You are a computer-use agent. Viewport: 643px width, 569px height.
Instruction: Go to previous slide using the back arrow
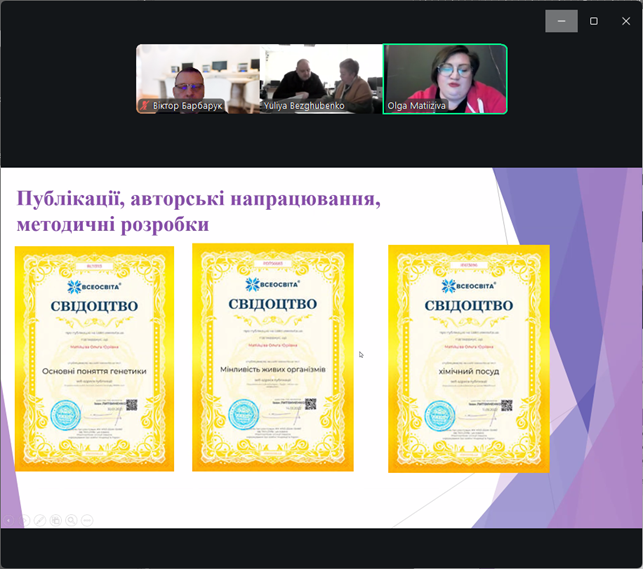tap(8, 521)
